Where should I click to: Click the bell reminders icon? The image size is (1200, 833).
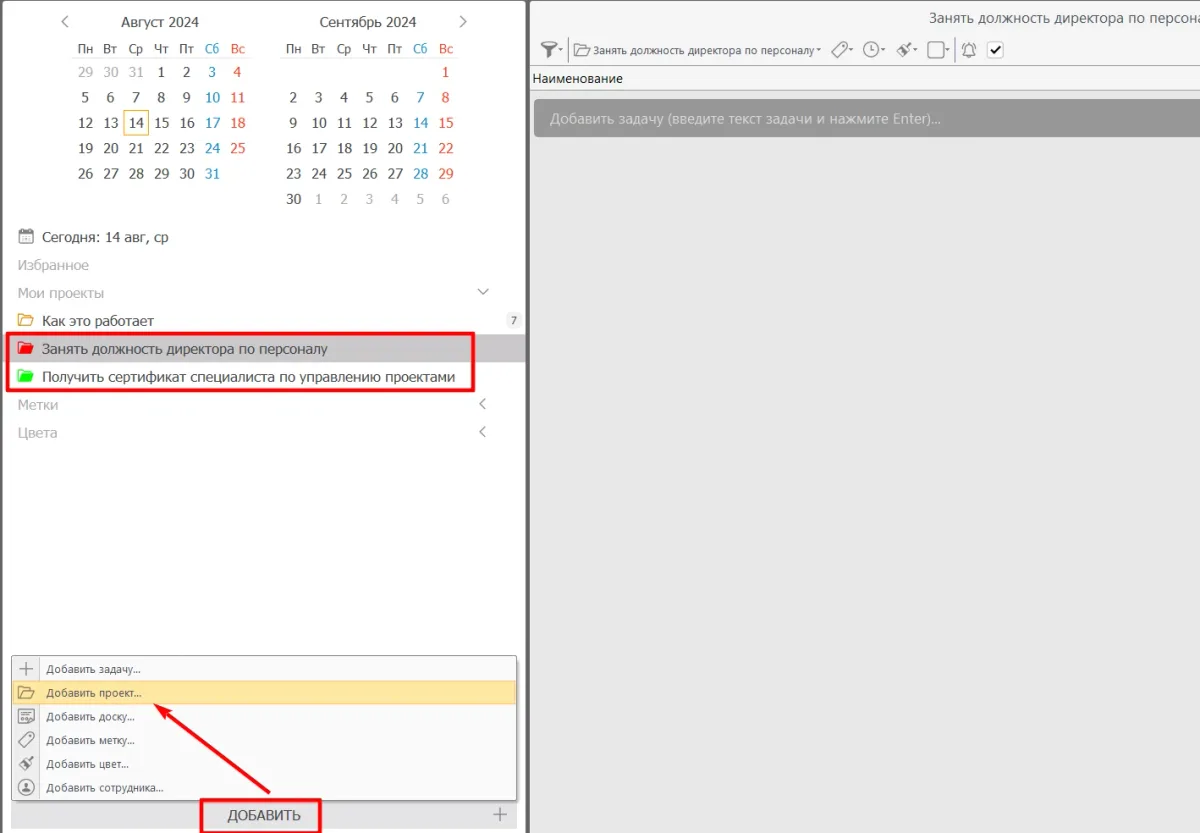(968, 49)
